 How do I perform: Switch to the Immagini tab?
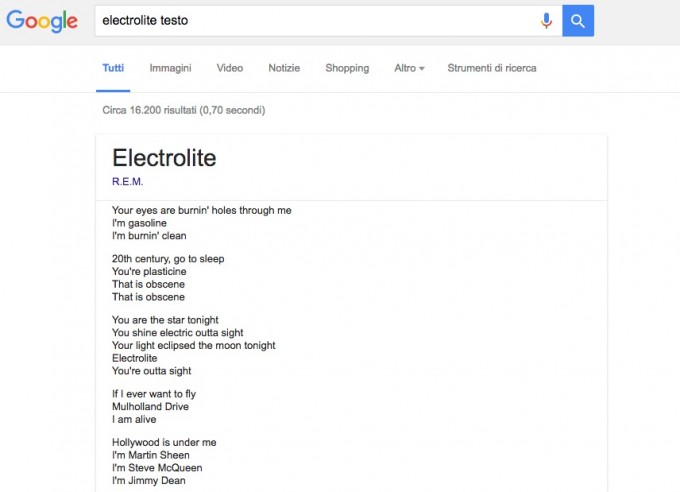170,68
